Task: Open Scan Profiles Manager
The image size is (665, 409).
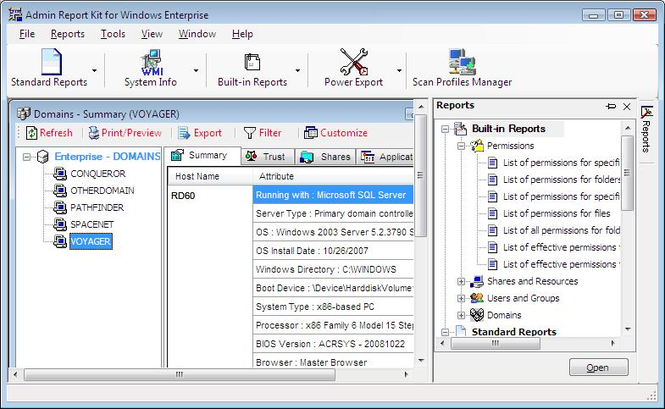Action: [462, 62]
